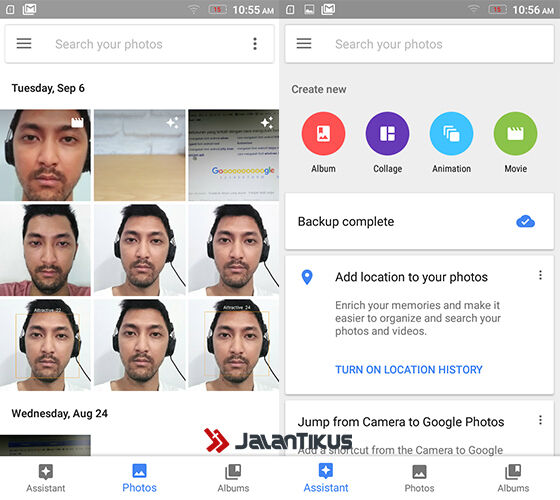The image size is (560, 500).
Task: Open the partial Aug 24 photo thumbnail
Action: coord(45,445)
